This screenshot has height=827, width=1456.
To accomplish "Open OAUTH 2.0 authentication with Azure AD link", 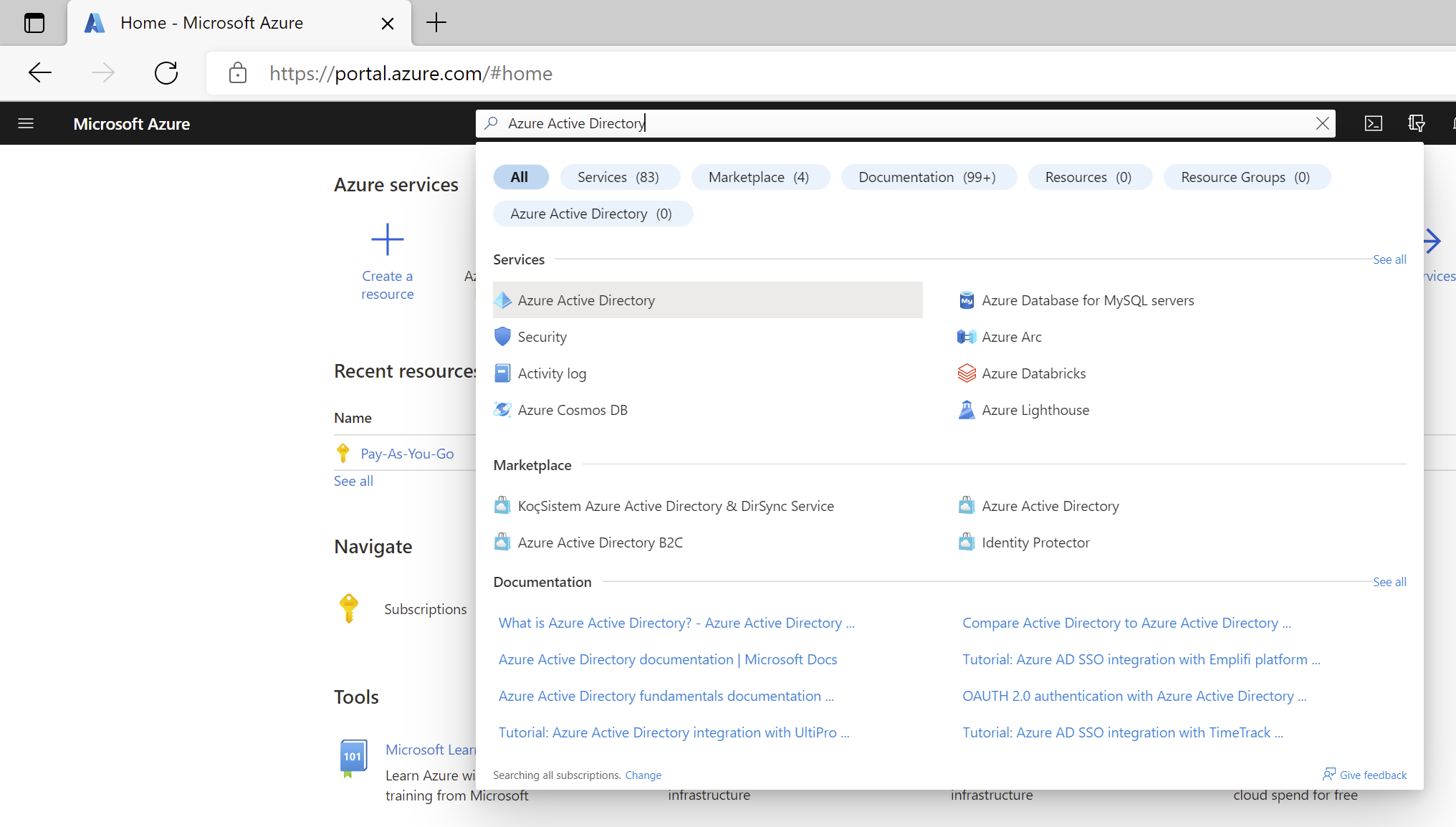I will [1135, 696].
